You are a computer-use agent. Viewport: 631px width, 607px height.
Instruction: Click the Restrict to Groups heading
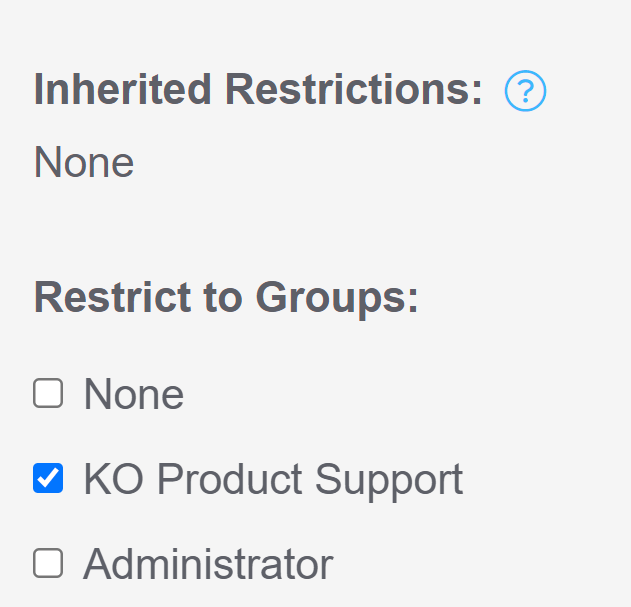coord(226,298)
